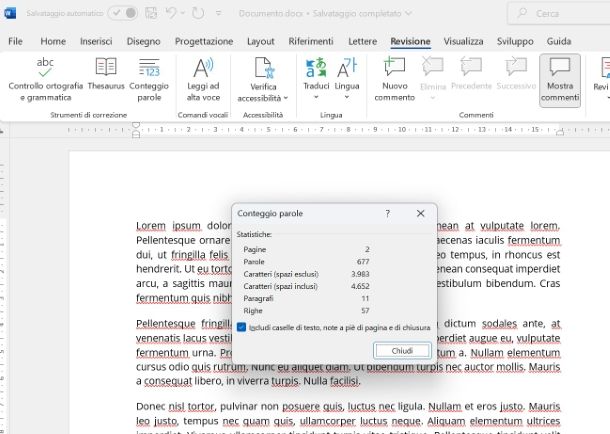Screen dimensions: 610x434
Task: Click the Paragrafi row in statistics
Action: 306,298
